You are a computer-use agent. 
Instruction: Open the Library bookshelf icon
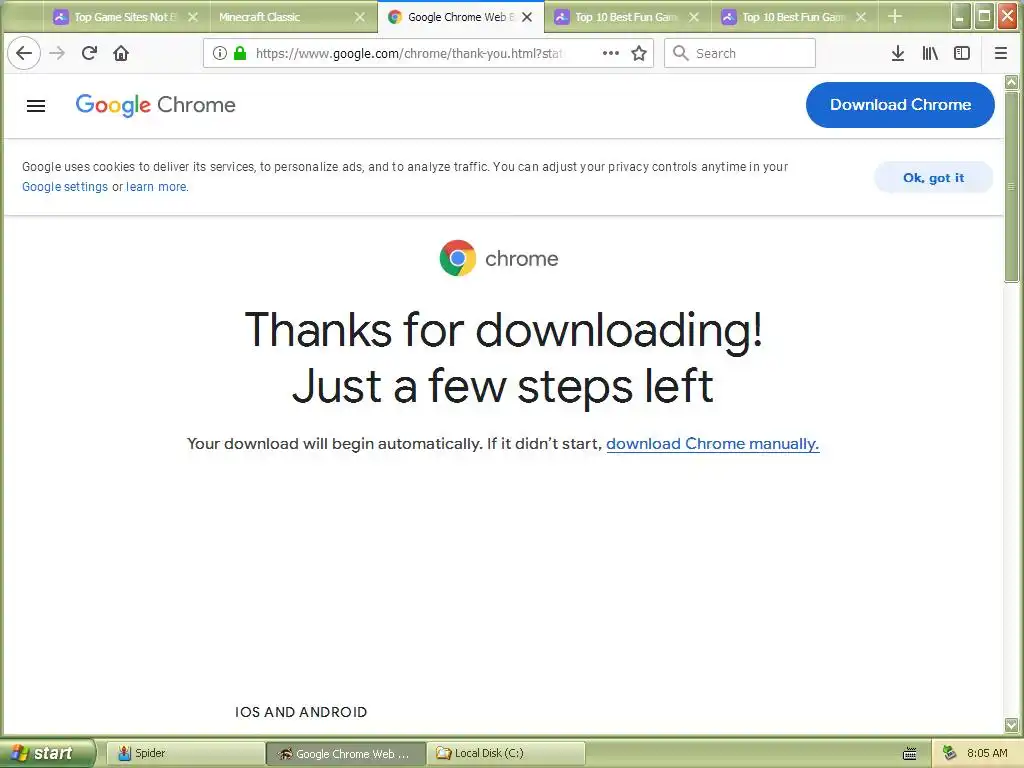[x=930, y=53]
